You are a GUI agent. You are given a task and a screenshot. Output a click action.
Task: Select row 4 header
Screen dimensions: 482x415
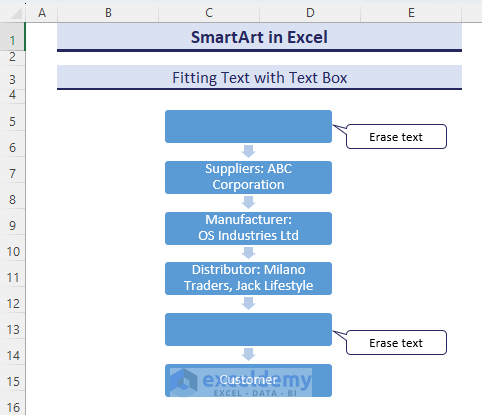click(12, 96)
